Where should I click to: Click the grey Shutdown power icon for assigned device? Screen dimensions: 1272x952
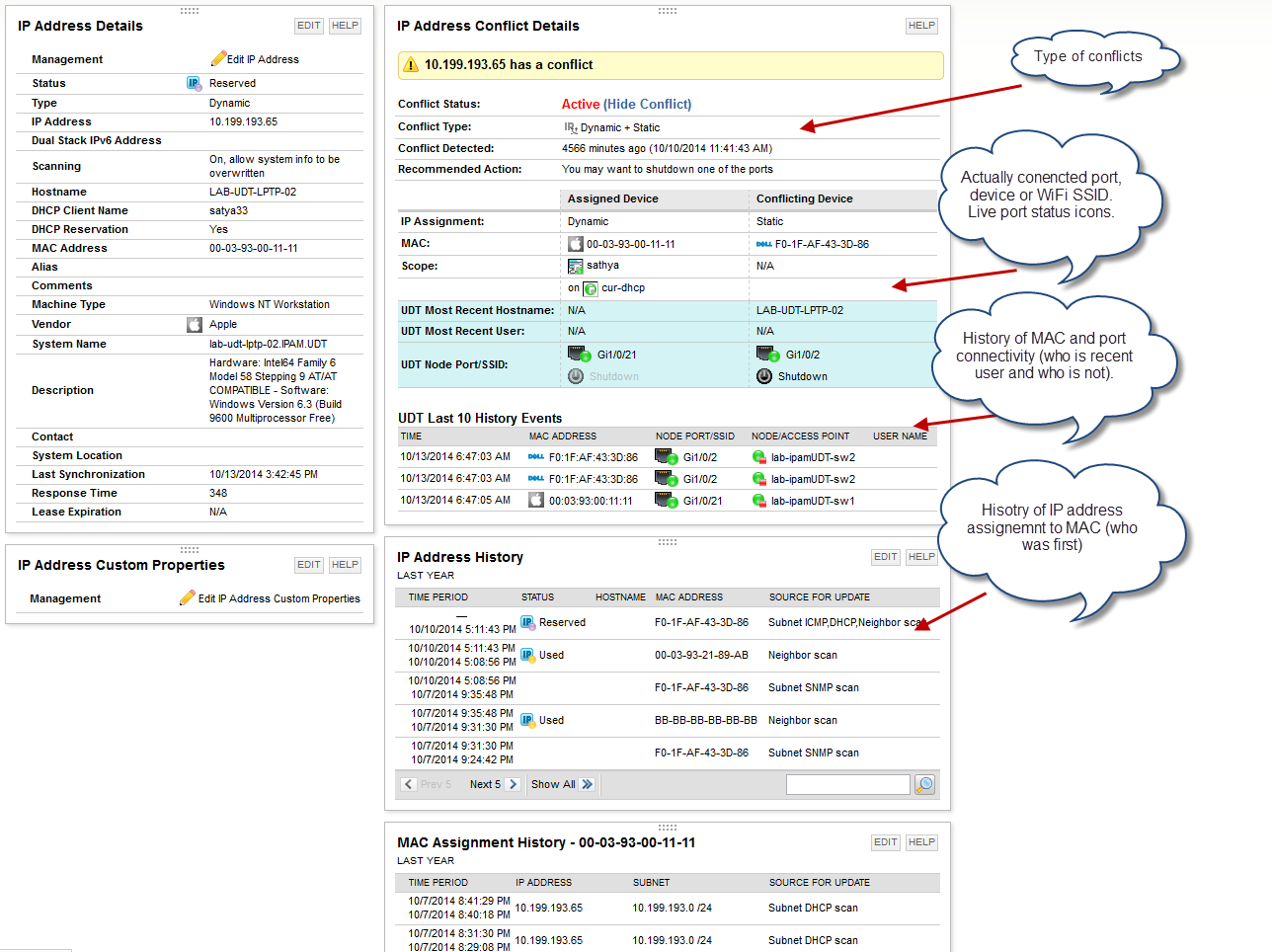(576, 376)
